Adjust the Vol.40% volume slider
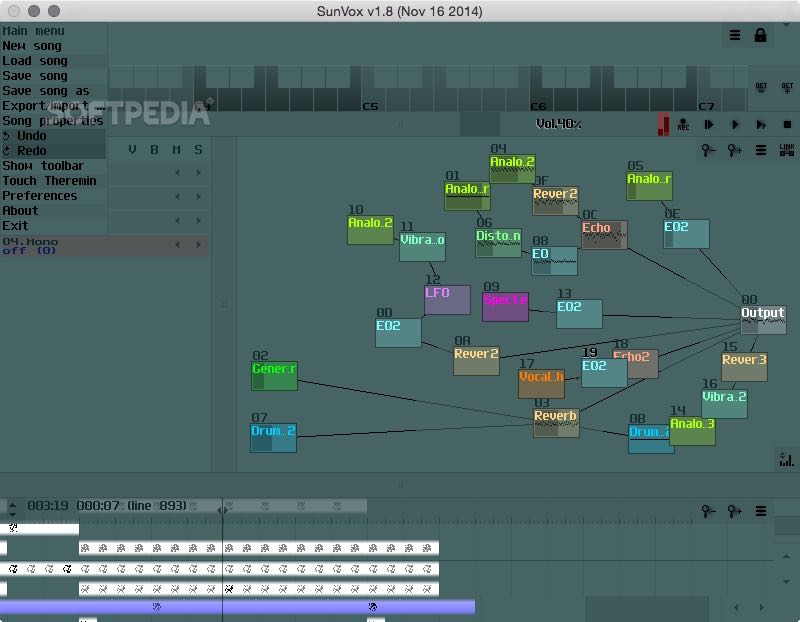The width and height of the screenshot is (800, 622). pyautogui.click(x=558, y=124)
